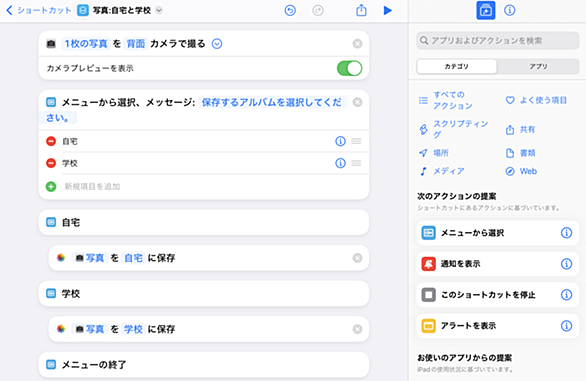
Task: Click Photos icon in 自宅に保存 action
Action: (61, 258)
